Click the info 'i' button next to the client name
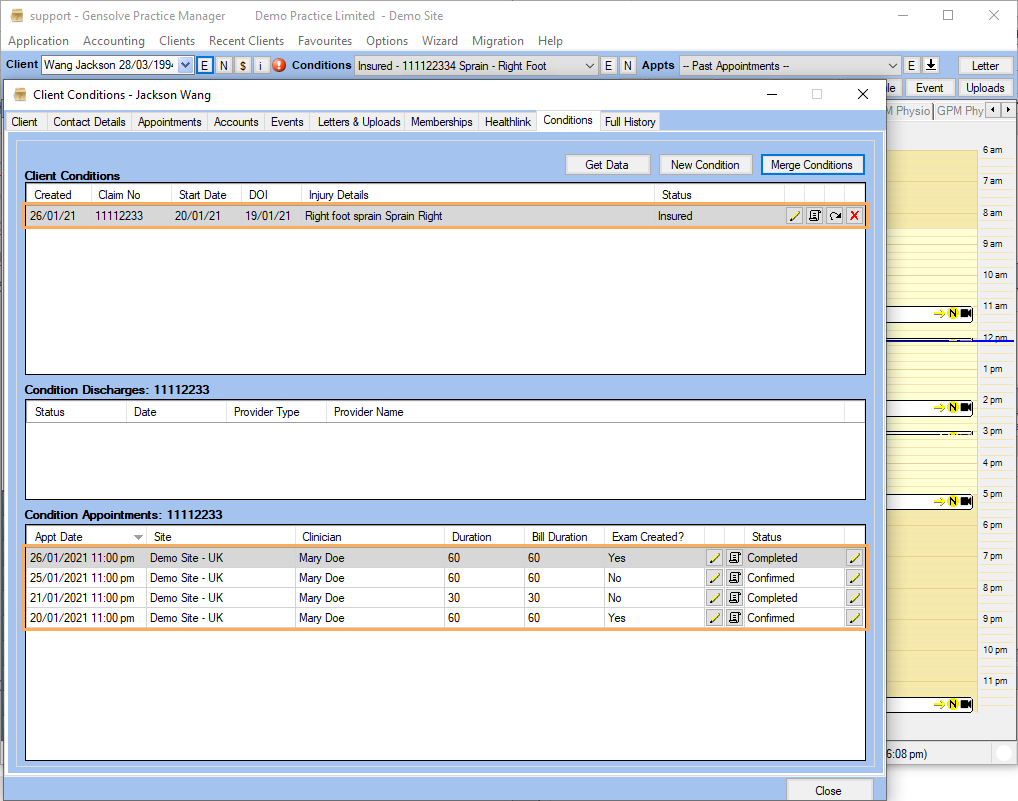Screen dimensions: 1018x801 (x=261, y=66)
